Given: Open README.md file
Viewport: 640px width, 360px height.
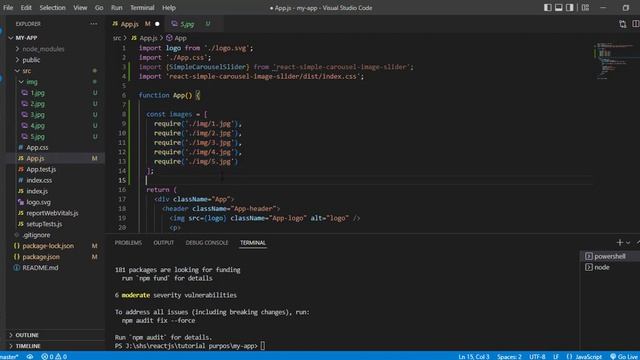Looking at the screenshot, I should pyautogui.click(x=40, y=268).
